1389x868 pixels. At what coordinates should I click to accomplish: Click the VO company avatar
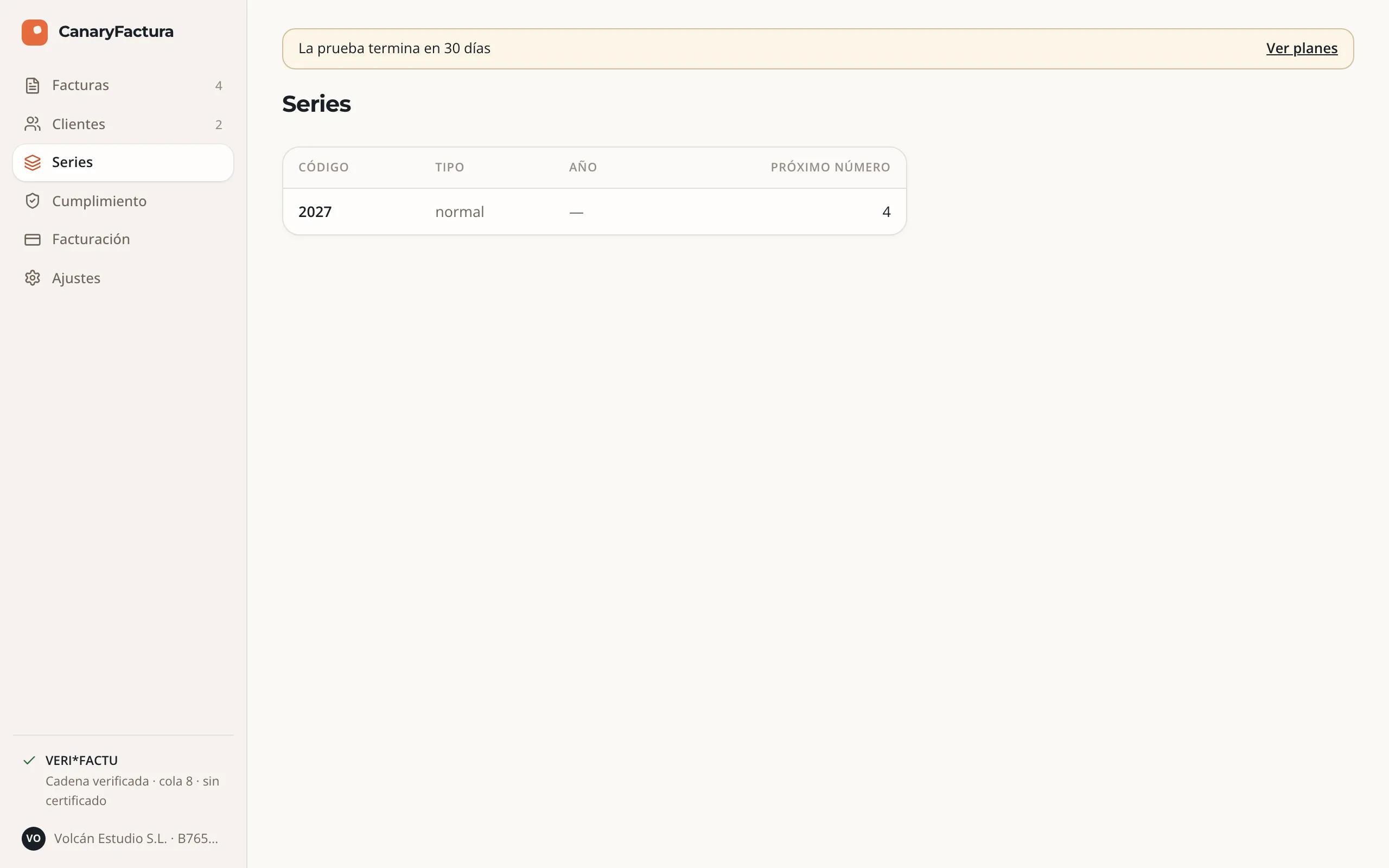point(33,838)
